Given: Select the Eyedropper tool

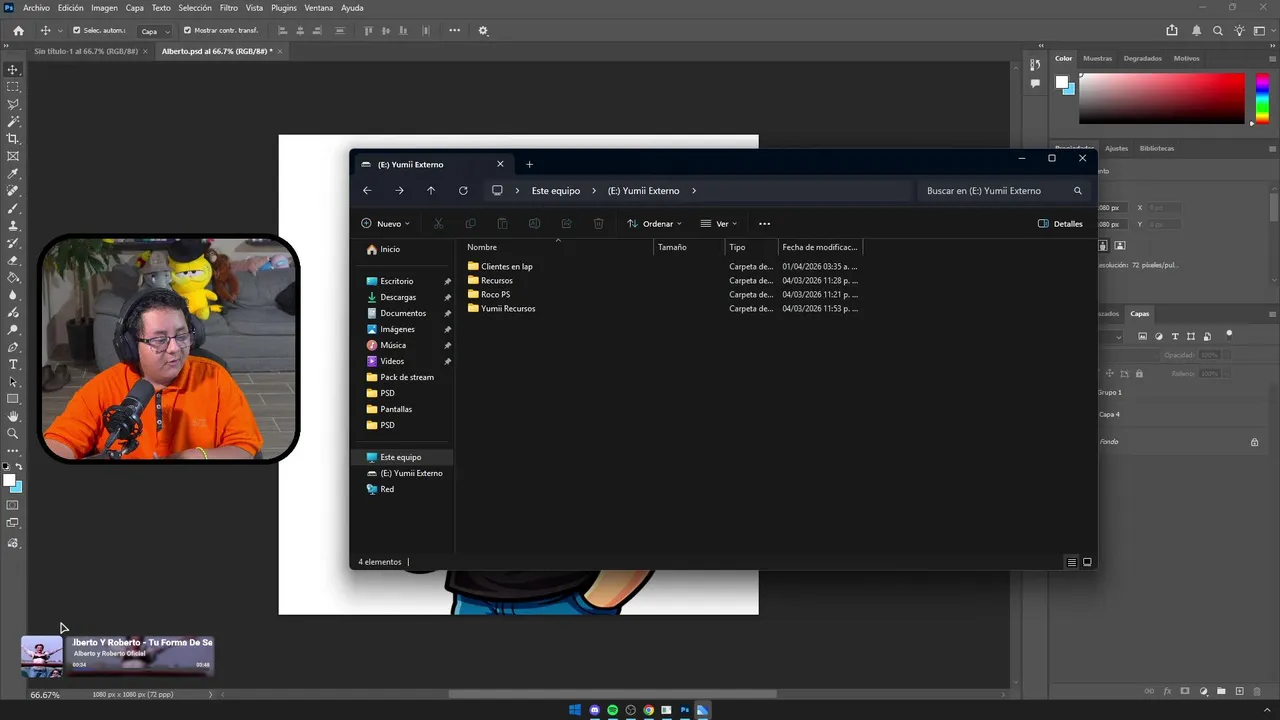Looking at the screenshot, I should pos(13,174).
